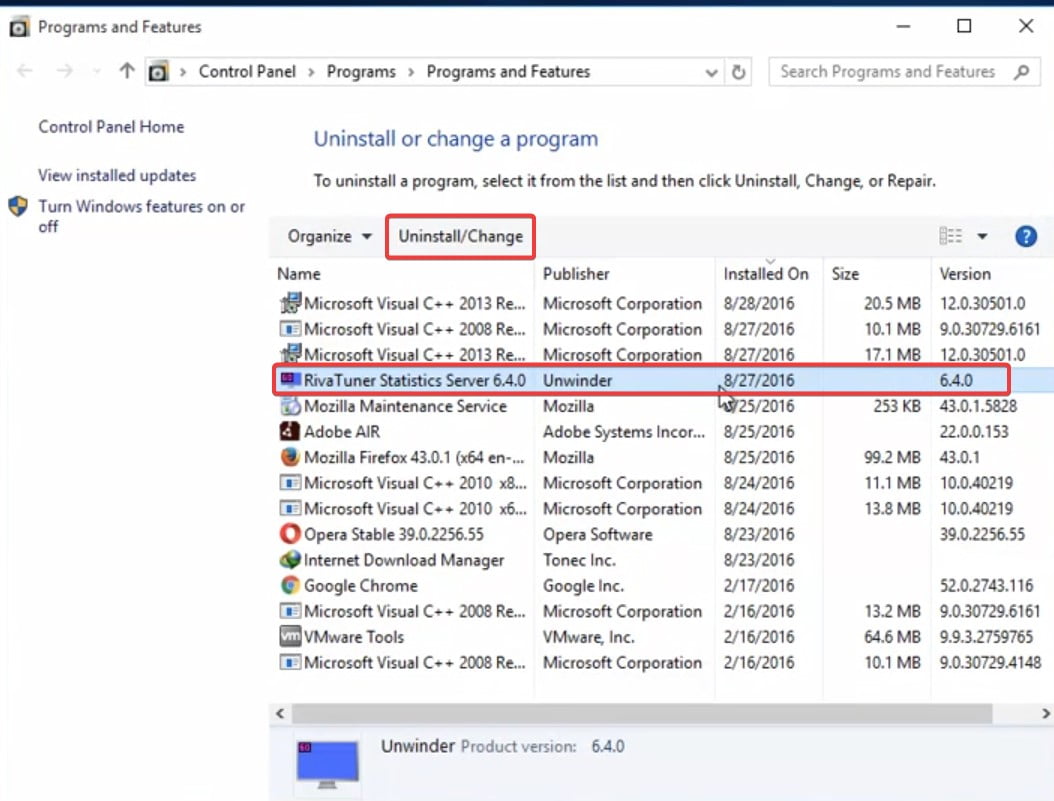Select the Mozilla Firefox icon
This screenshot has height=801, width=1054.
pyautogui.click(x=290, y=457)
